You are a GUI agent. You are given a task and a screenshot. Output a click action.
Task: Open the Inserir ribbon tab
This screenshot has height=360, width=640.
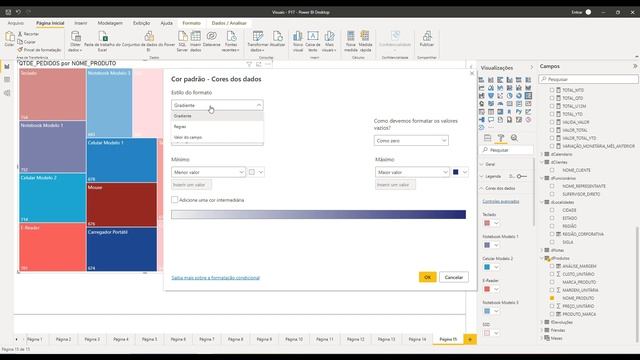coord(80,23)
